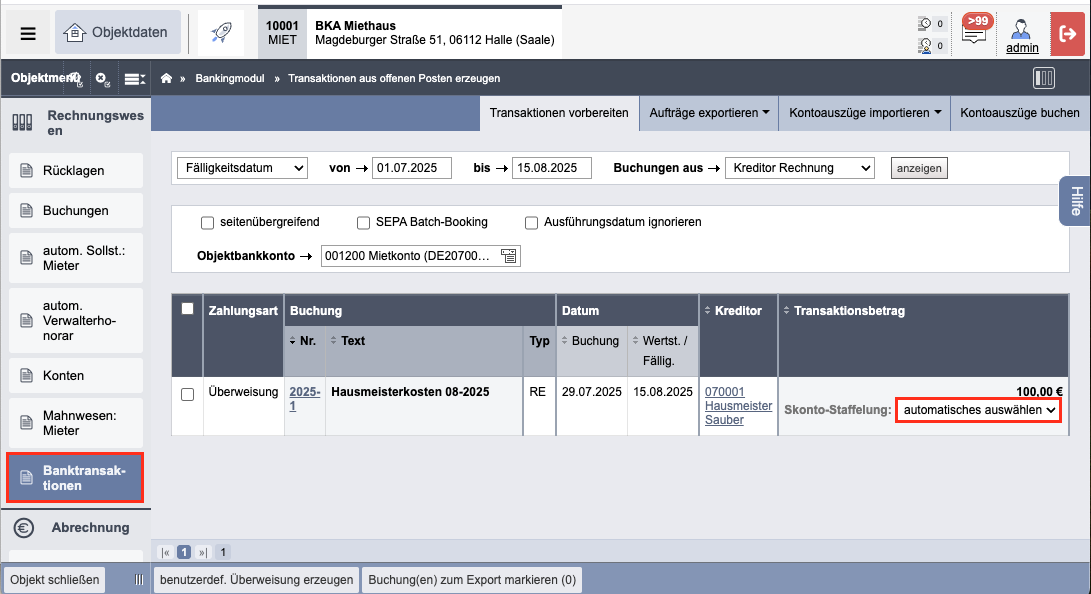This screenshot has width=1091, height=594.
Task: Open the hamburger main menu
Action: (x=28, y=33)
